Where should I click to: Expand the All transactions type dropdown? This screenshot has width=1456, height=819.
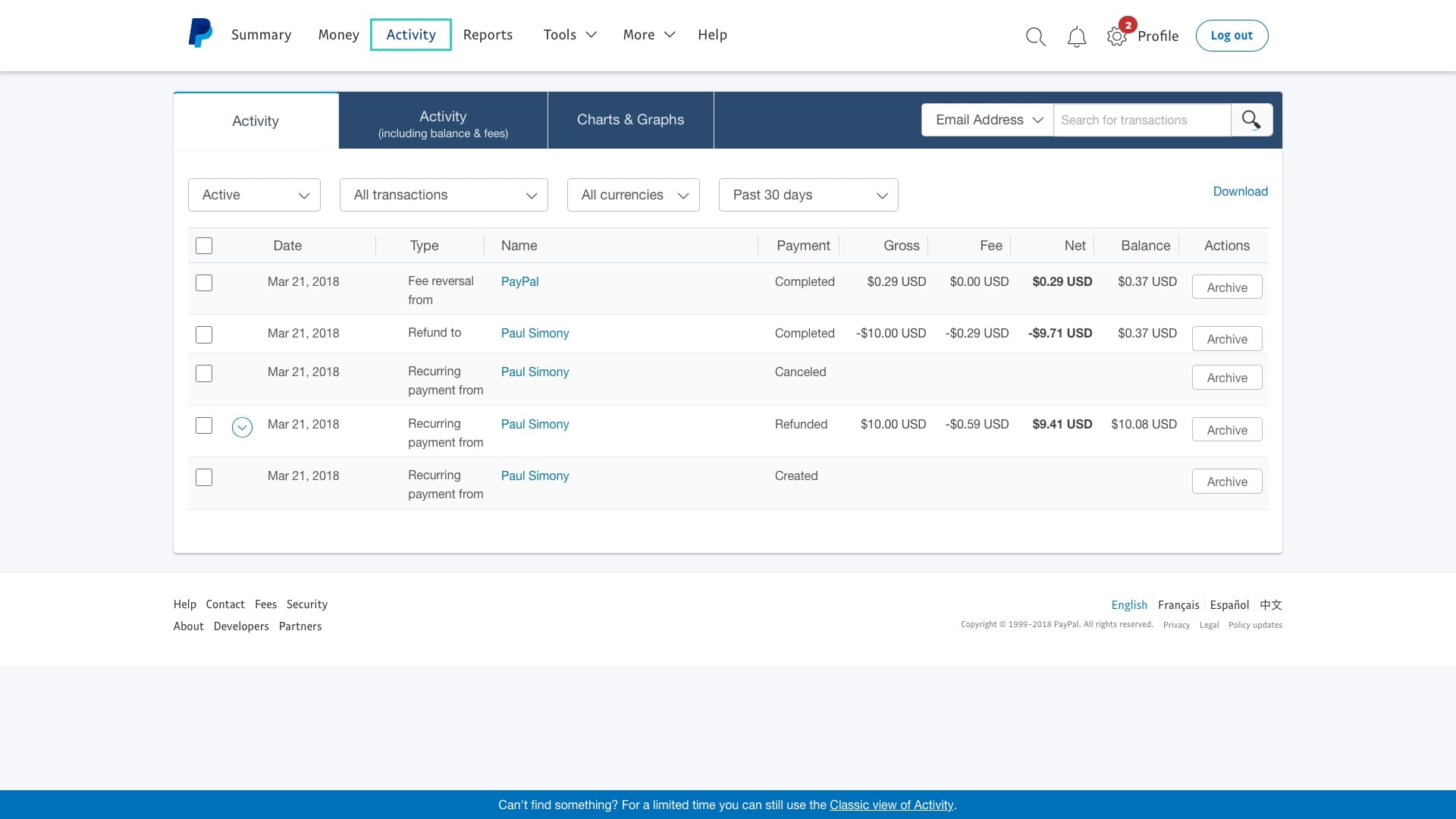coord(444,195)
